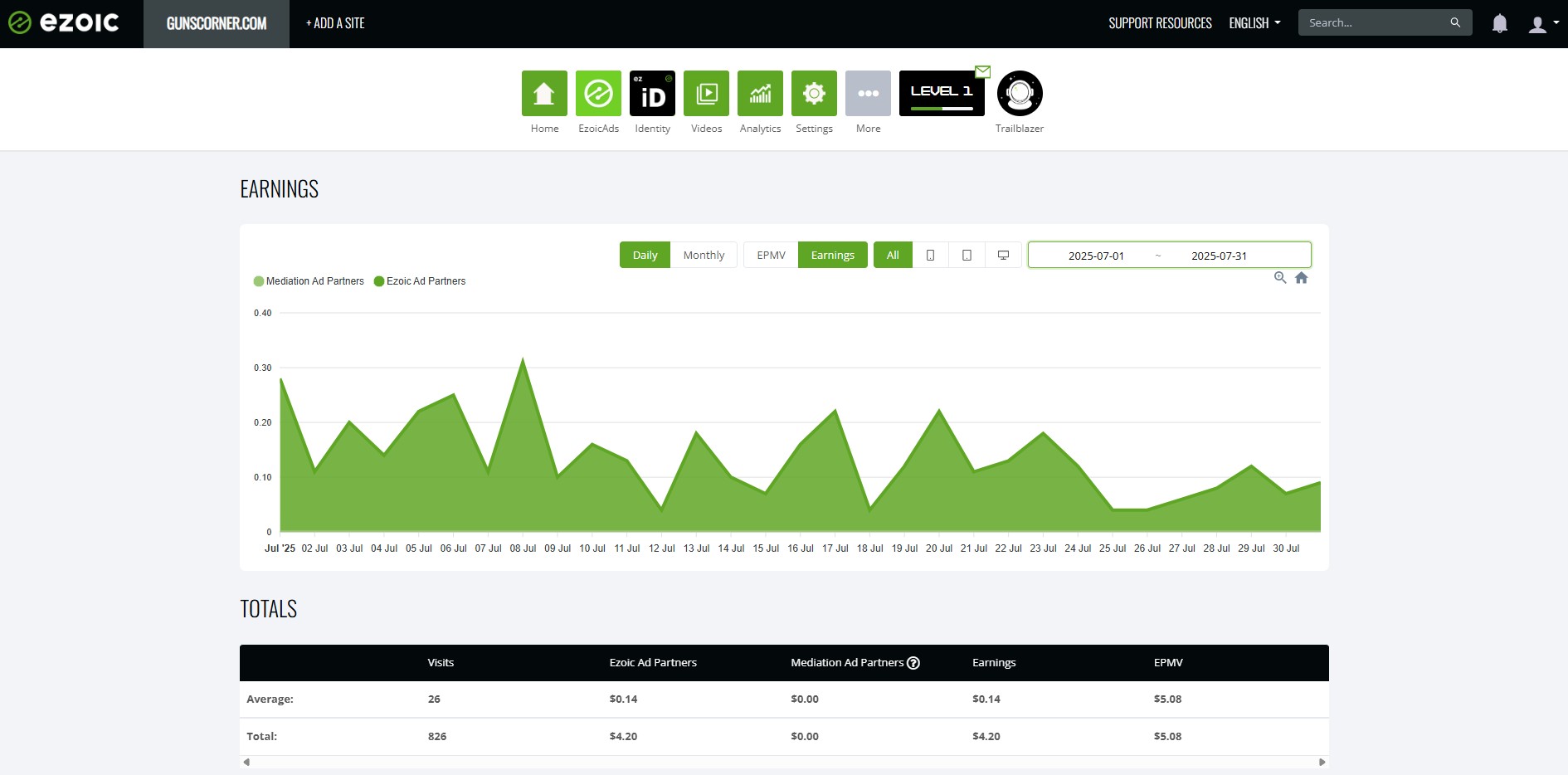
Task: Open the notifications bell
Action: [1499, 23]
